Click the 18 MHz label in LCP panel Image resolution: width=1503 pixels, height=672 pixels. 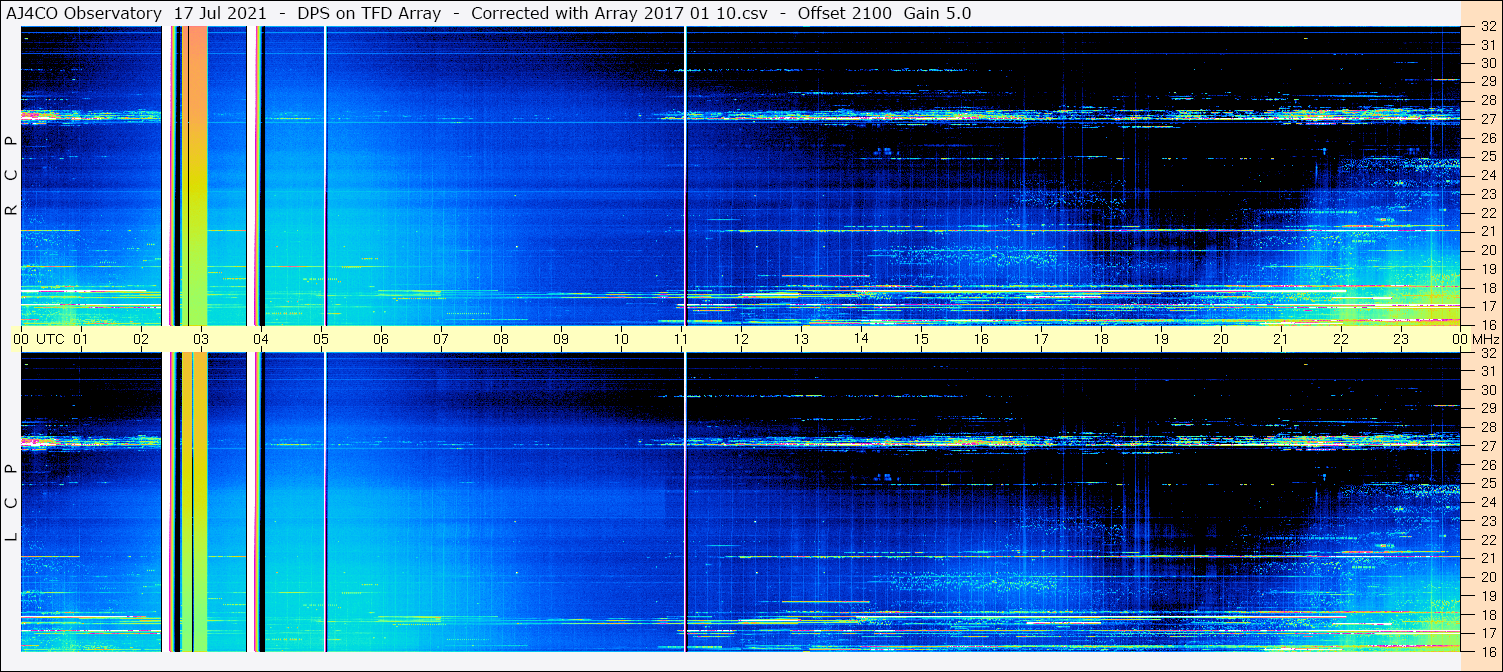tap(1487, 614)
